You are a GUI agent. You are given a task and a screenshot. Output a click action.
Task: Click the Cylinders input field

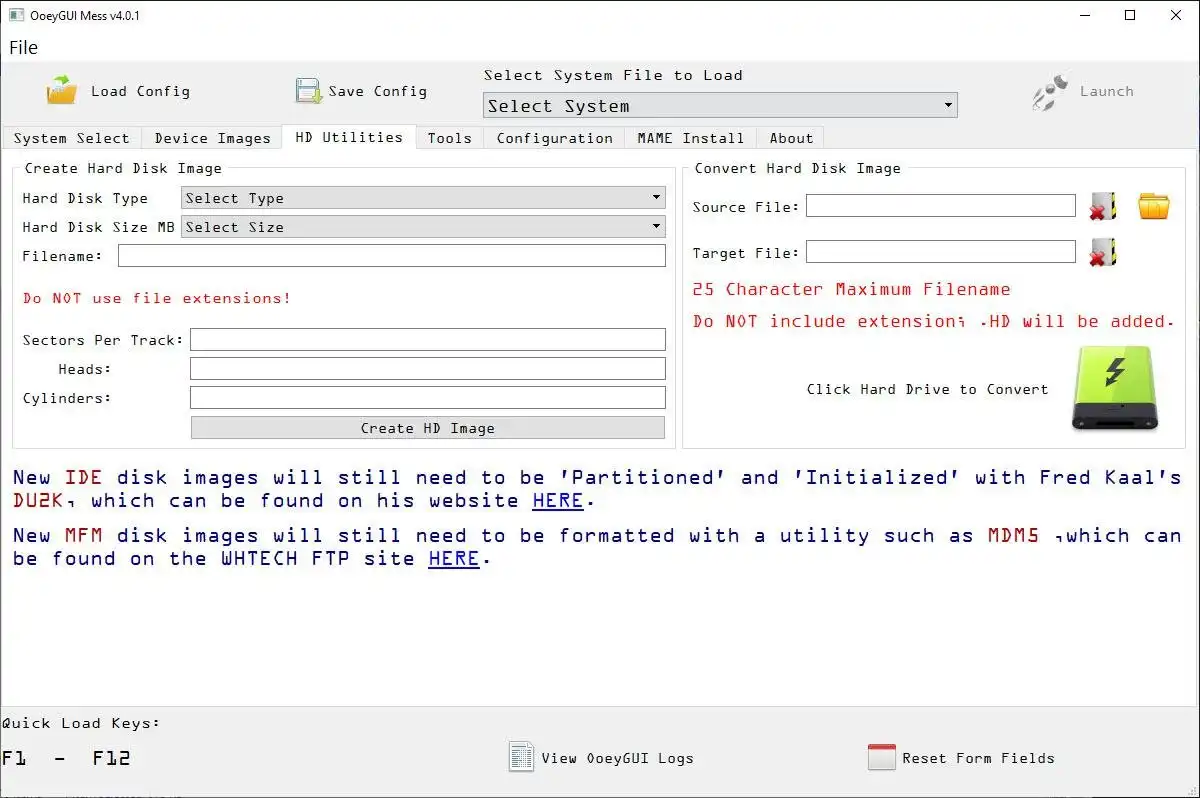pyautogui.click(x=428, y=398)
